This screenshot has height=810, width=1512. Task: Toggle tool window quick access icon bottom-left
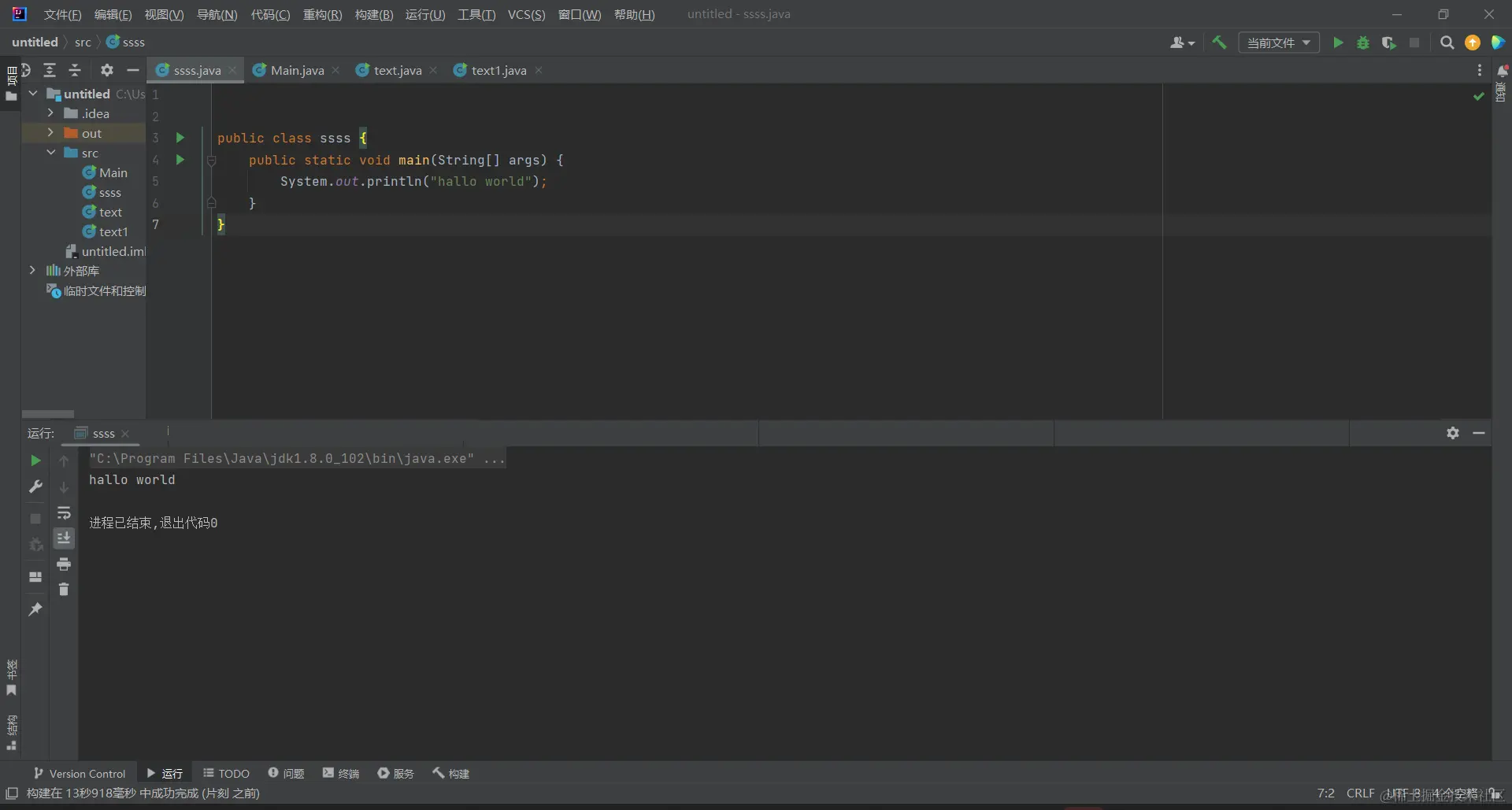[12, 793]
